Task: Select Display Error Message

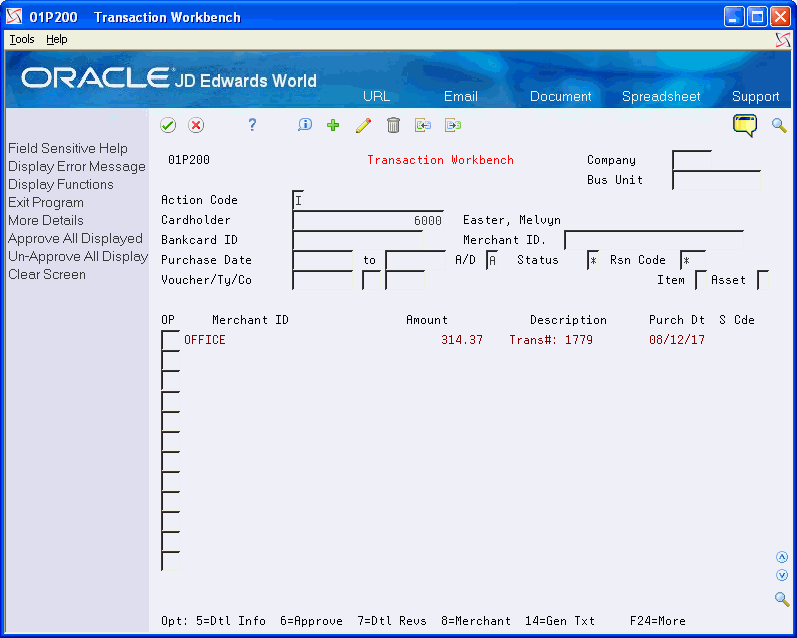Action: [77, 166]
